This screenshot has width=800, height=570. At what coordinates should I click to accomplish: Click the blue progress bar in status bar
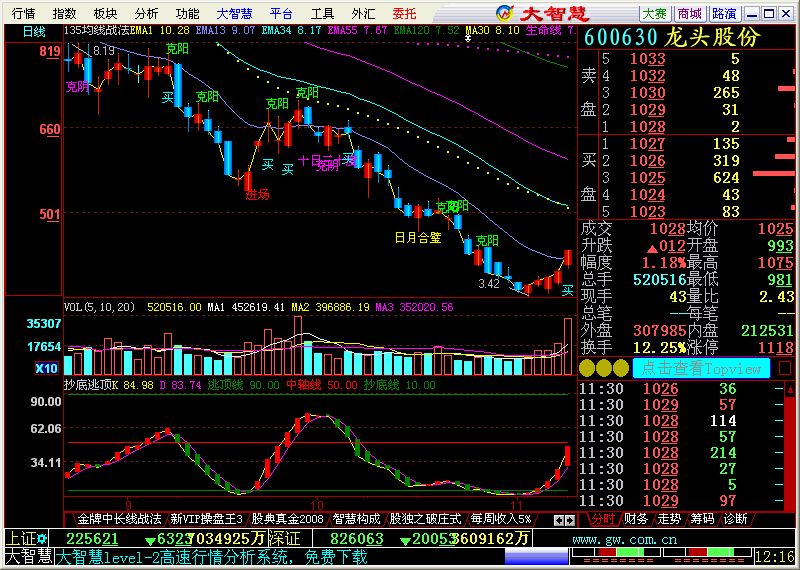[x=536, y=557]
